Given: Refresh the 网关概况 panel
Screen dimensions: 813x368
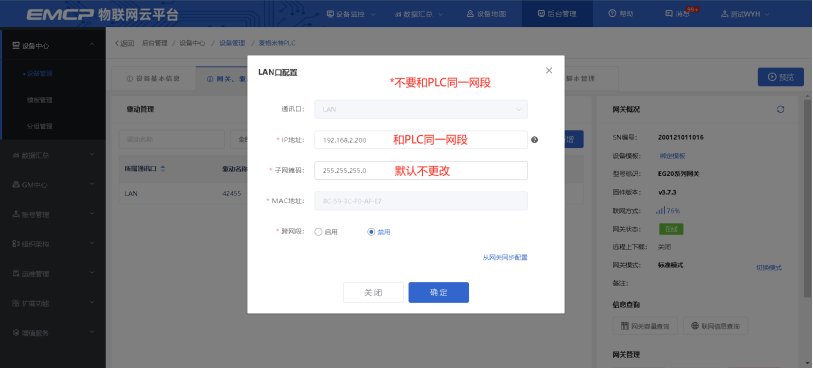Looking at the screenshot, I should (x=780, y=109).
